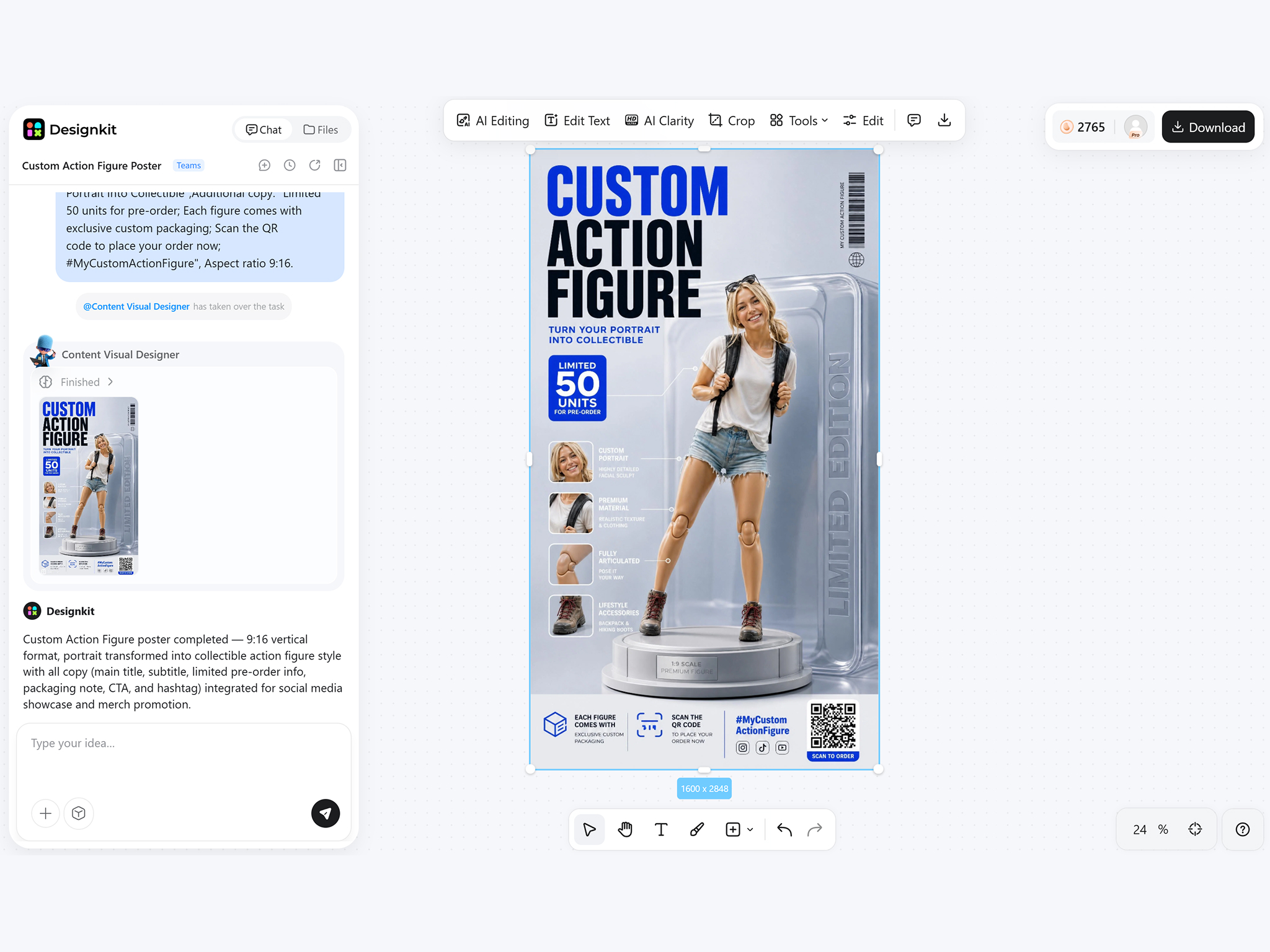1270x952 pixels.
Task: Fit canvas to screen with target icon
Action: 1195,829
